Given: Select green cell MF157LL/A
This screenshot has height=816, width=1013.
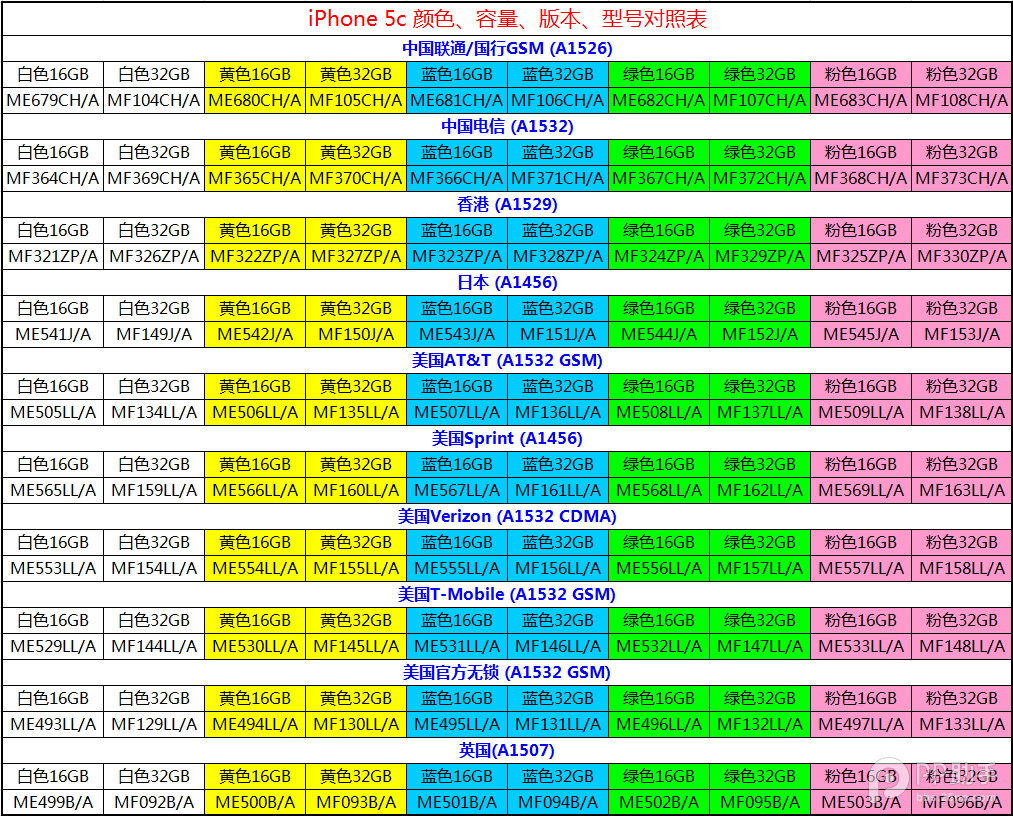Looking at the screenshot, I should point(760,569).
